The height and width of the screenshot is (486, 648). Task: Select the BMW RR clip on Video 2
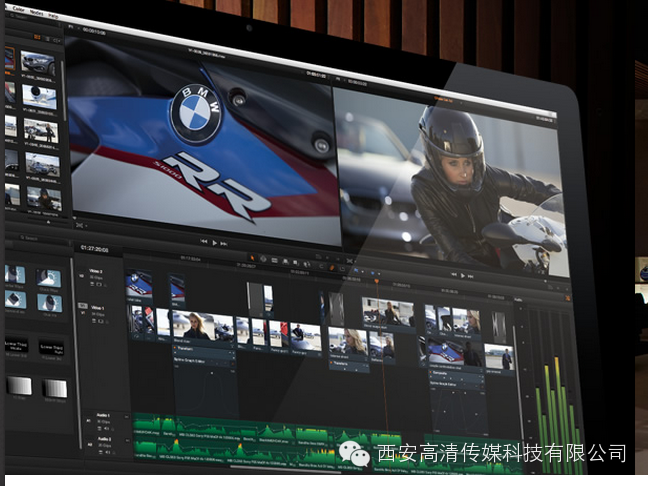click(x=139, y=286)
